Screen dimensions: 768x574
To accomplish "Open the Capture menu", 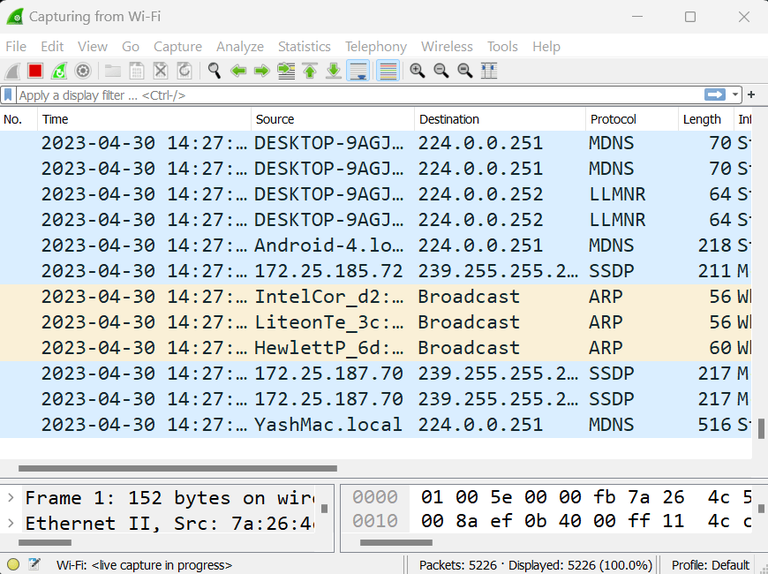I will (x=178, y=47).
